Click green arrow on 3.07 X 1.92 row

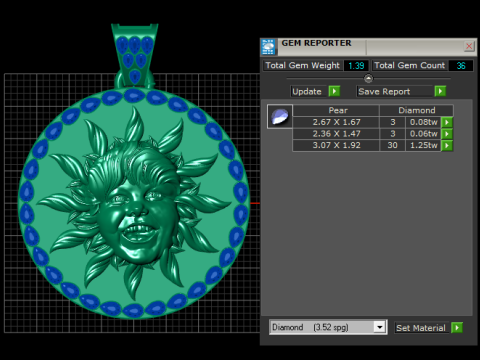pos(447,146)
